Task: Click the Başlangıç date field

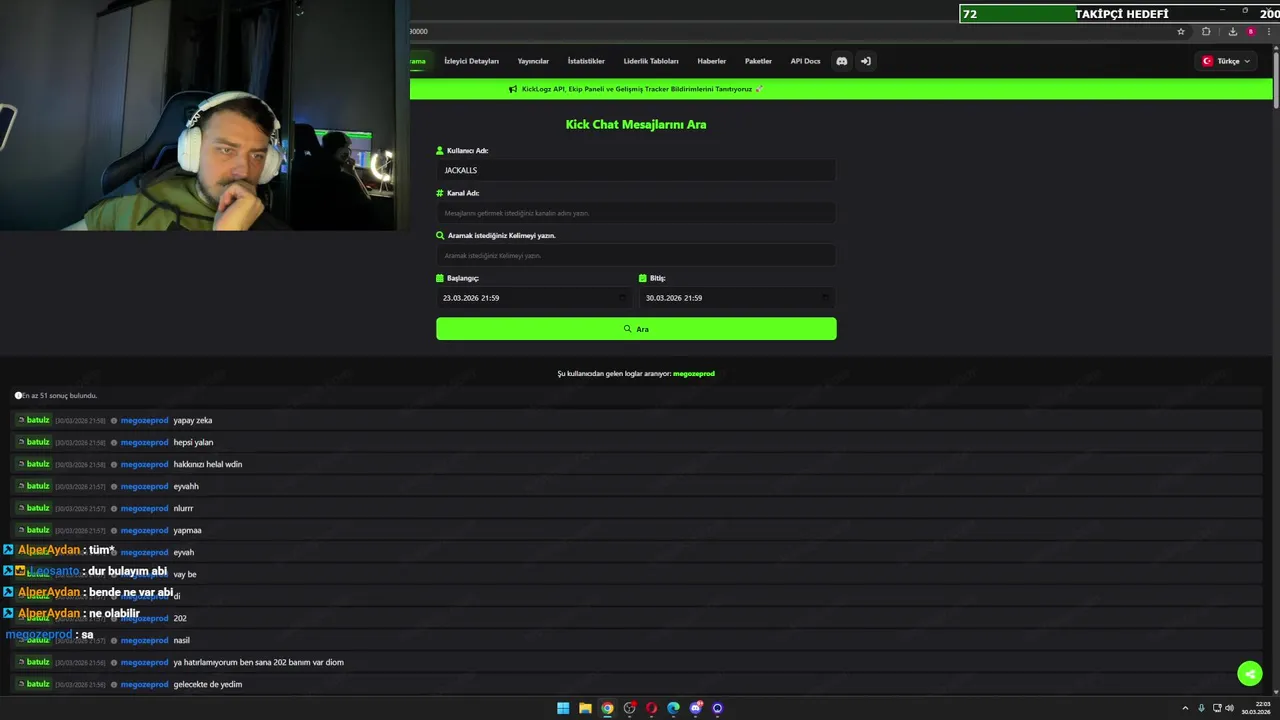Action: pos(535,298)
